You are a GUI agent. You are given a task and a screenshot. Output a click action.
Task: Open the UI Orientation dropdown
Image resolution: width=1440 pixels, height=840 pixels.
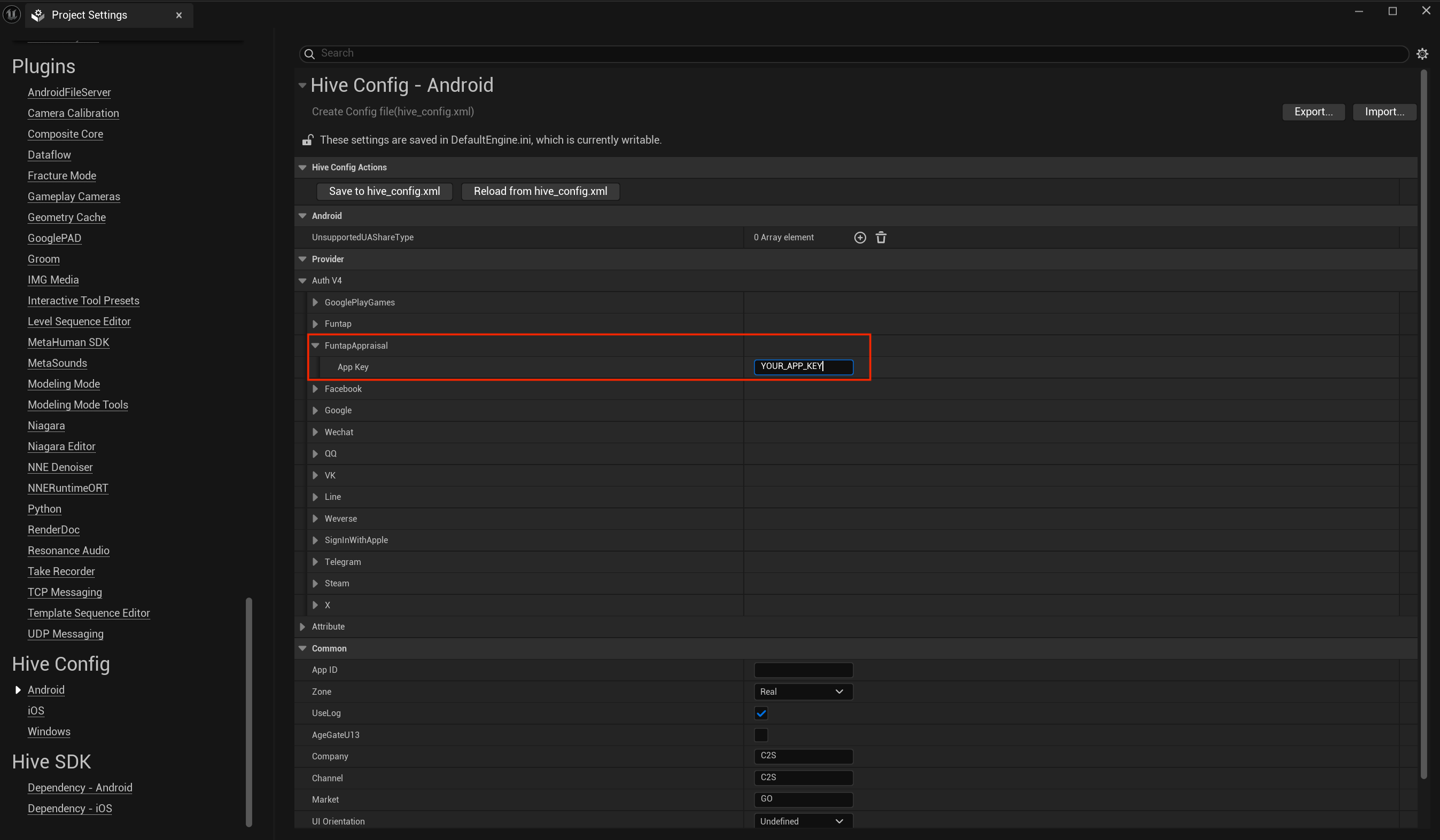(x=803, y=821)
